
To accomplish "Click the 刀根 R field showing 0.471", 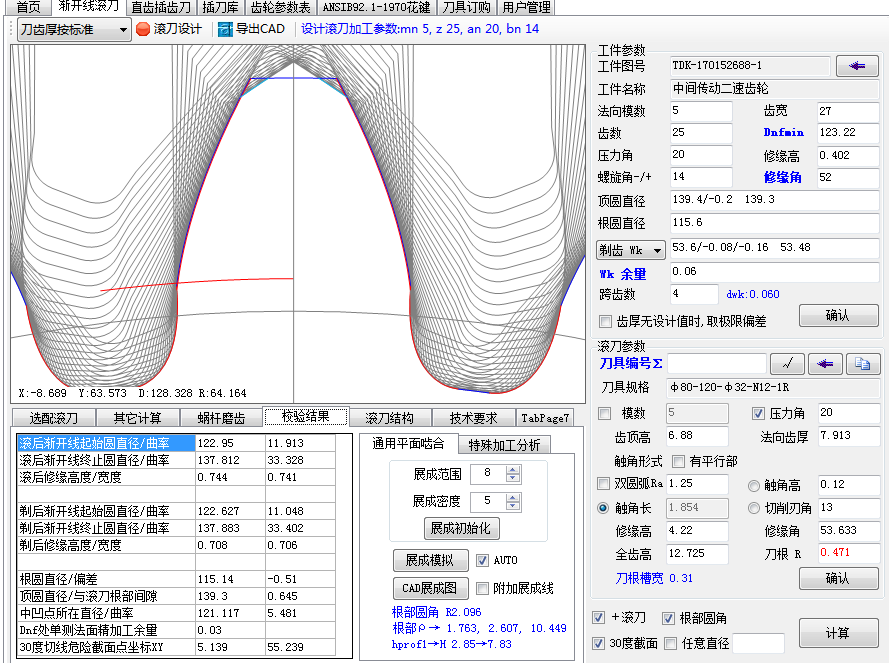I will pyautogui.click(x=849, y=553).
